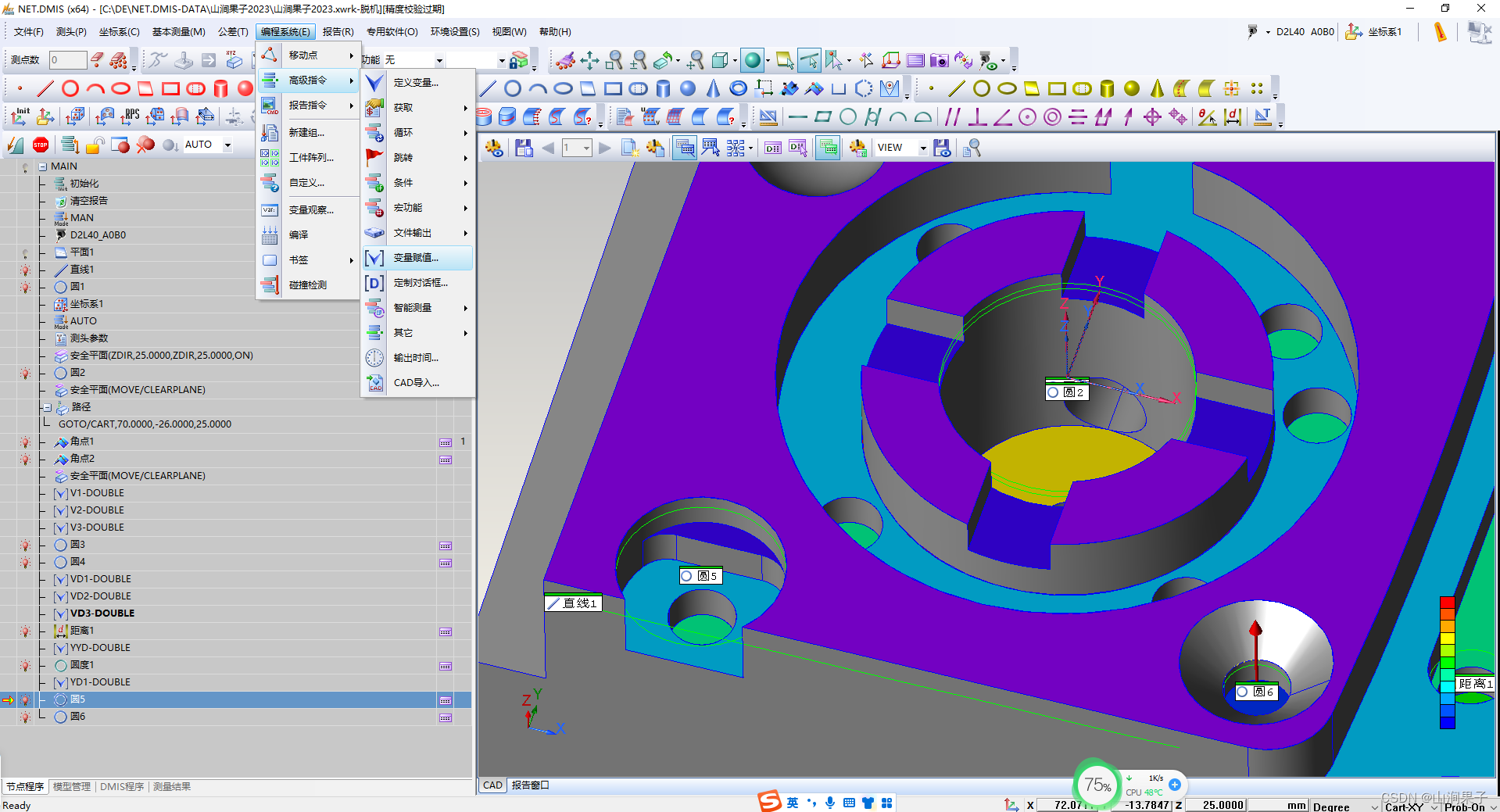The image size is (1500, 812).
Task: Click the Sogou S input method icon
Action: [770, 801]
